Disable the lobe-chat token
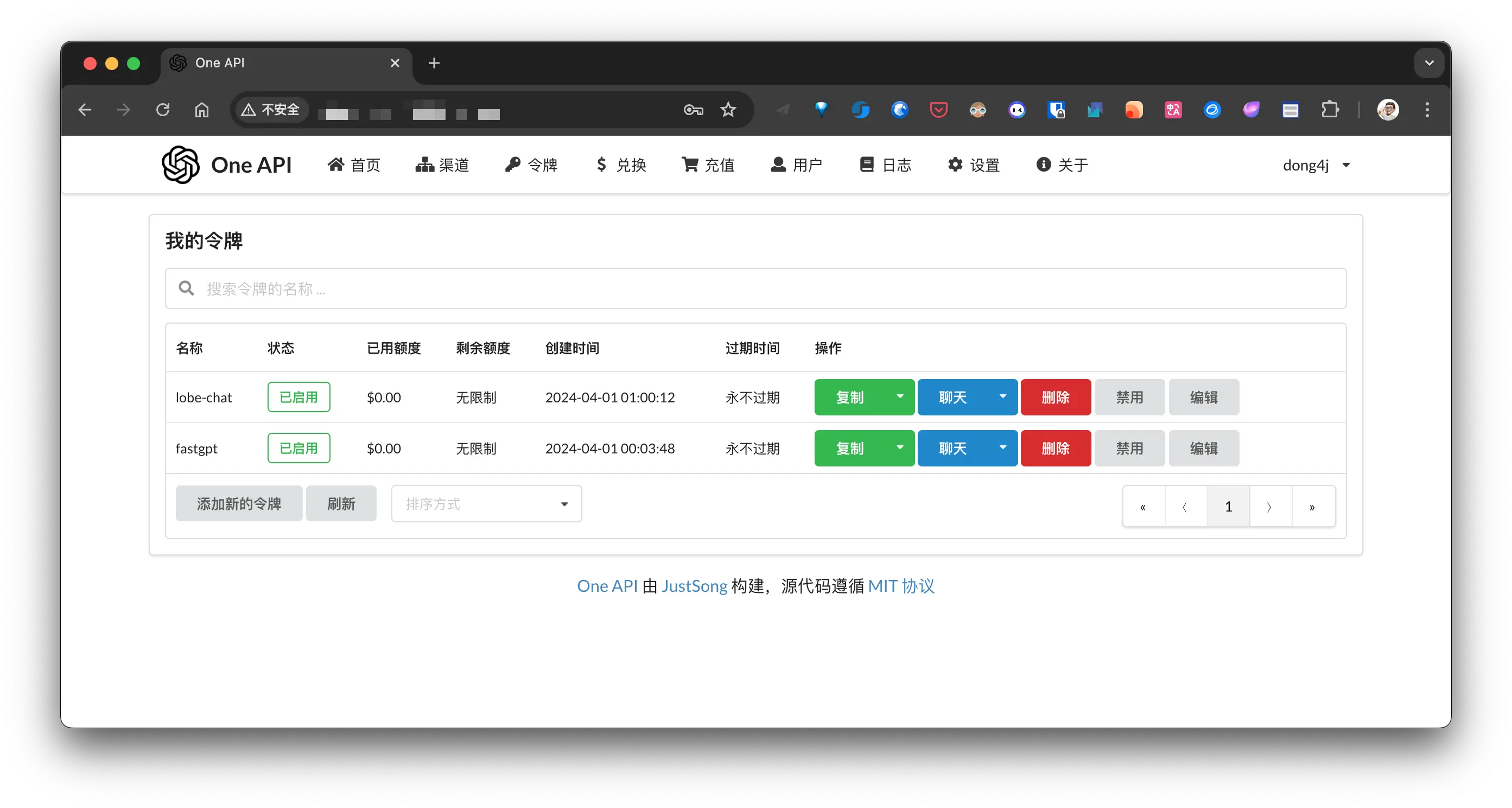The image size is (1512, 808). 1129,397
